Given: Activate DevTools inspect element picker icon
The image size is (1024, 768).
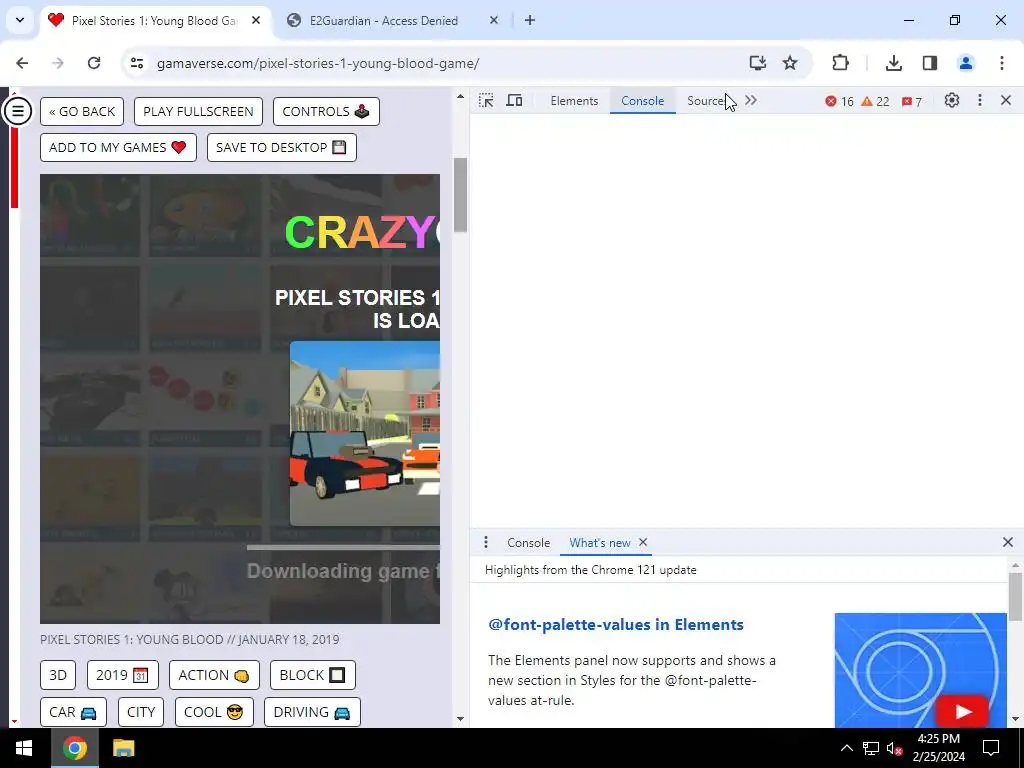Looking at the screenshot, I should click(486, 101).
